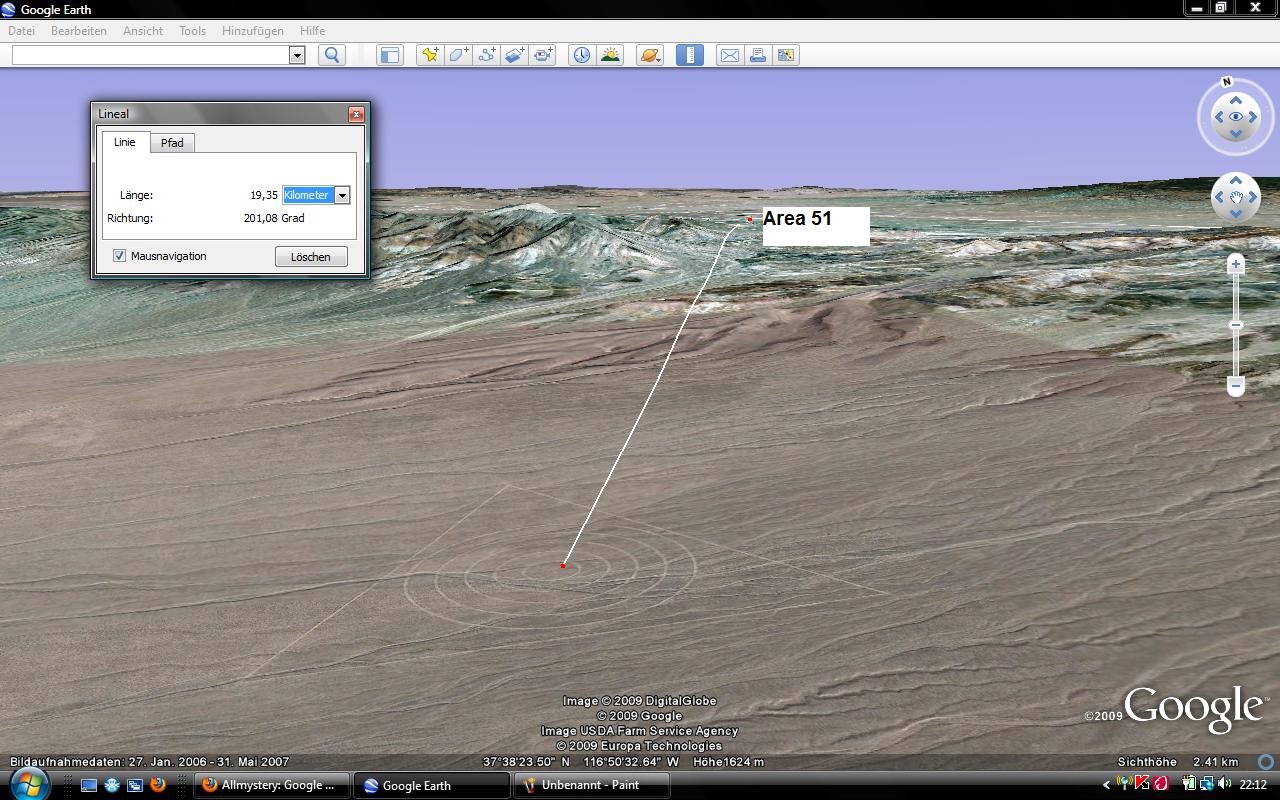This screenshot has height=800, width=1280.
Task: Toggle the ruler tool in the toolbar
Action: click(x=690, y=55)
